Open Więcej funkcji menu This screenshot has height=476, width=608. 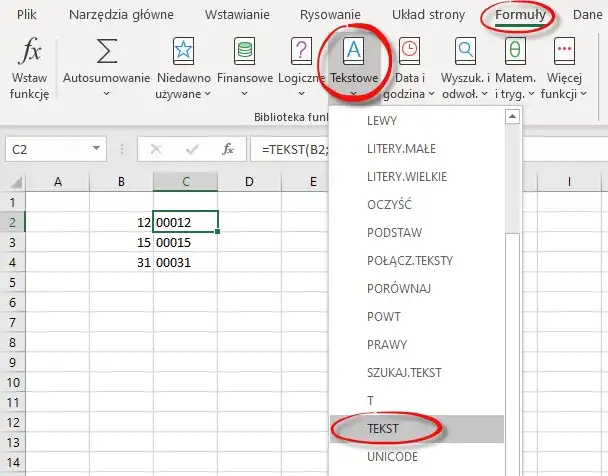(x=566, y=50)
